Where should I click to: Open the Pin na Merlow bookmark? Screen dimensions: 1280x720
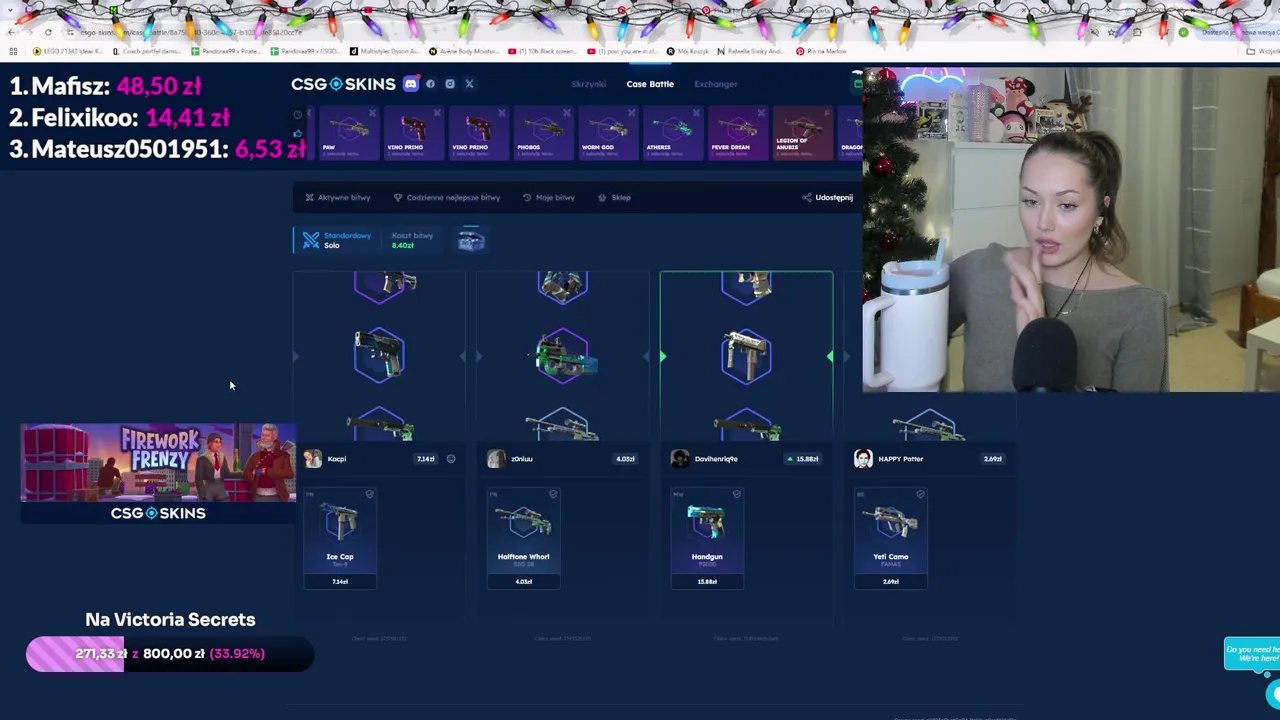pos(822,51)
